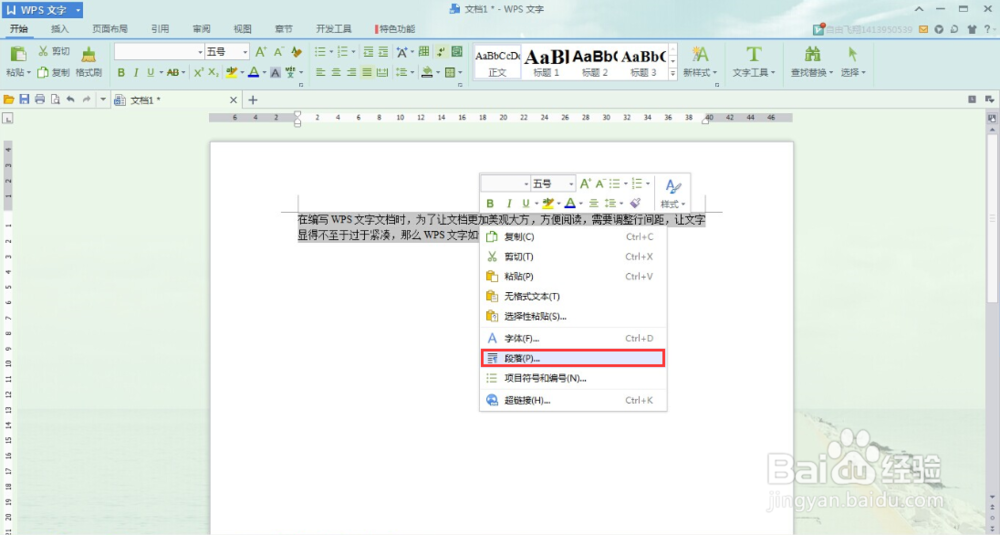This screenshot has height=535, width=1000.
Task: Toggle justify alignment in ribbon
Action: click(367, 73)
